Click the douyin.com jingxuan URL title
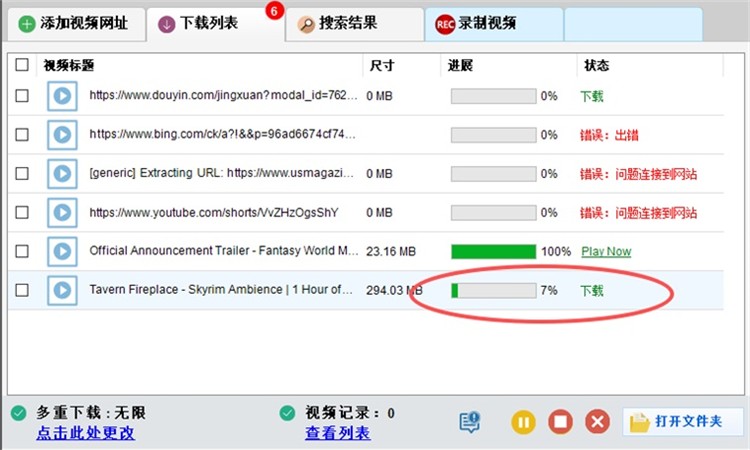The image size is (750, 450). coord(223,96)
